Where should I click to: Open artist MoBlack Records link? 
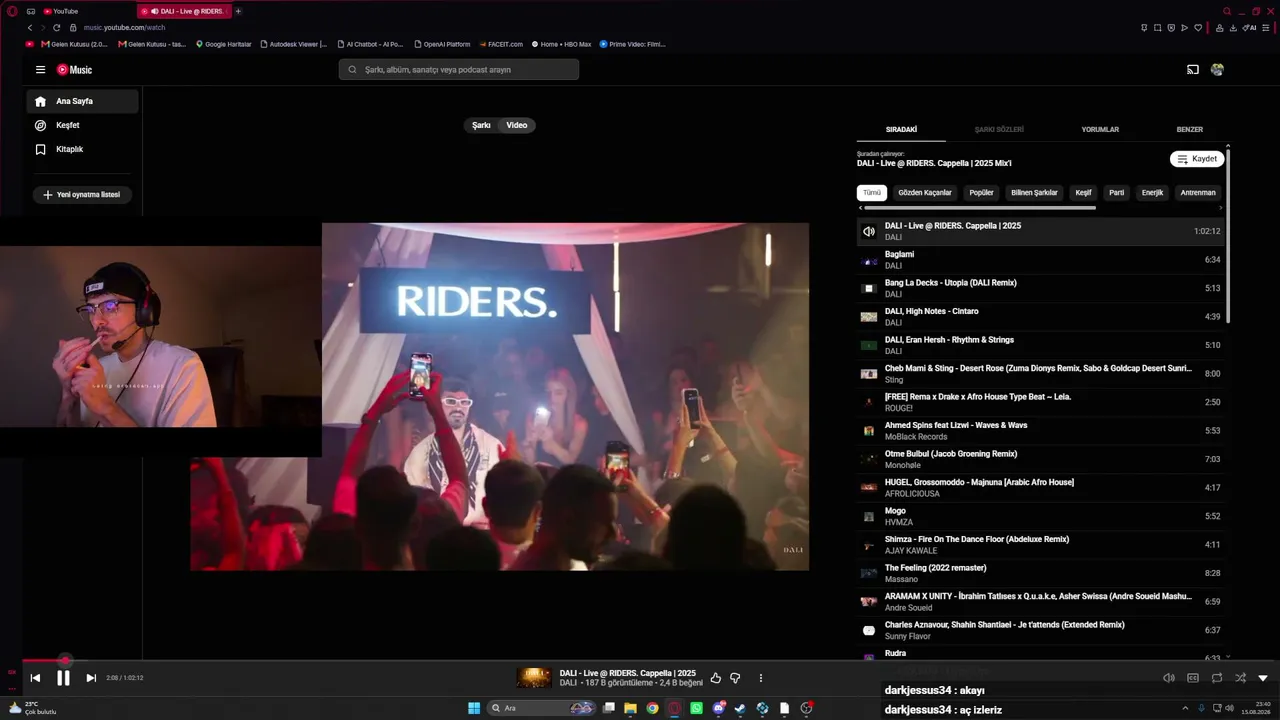point(916,437)
